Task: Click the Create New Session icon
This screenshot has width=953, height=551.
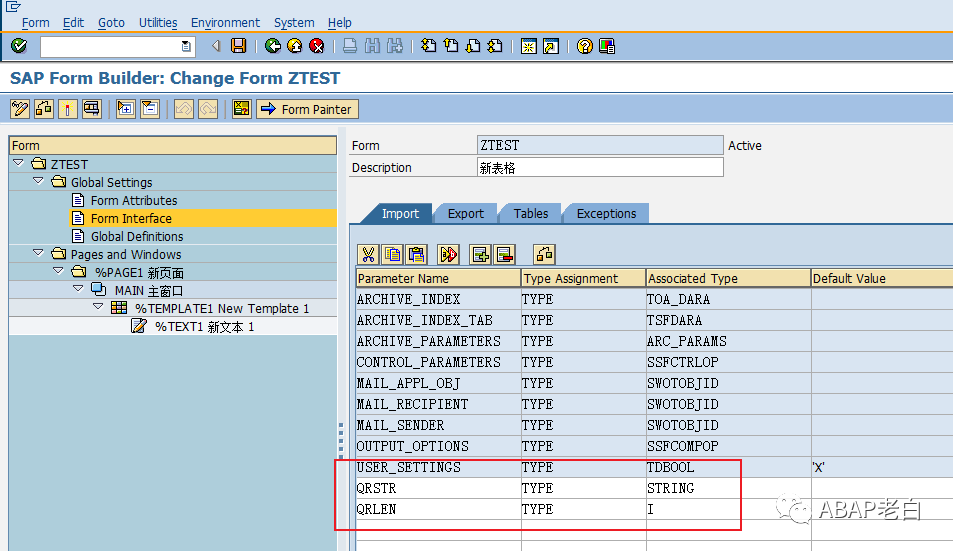Action: (529, 46)
